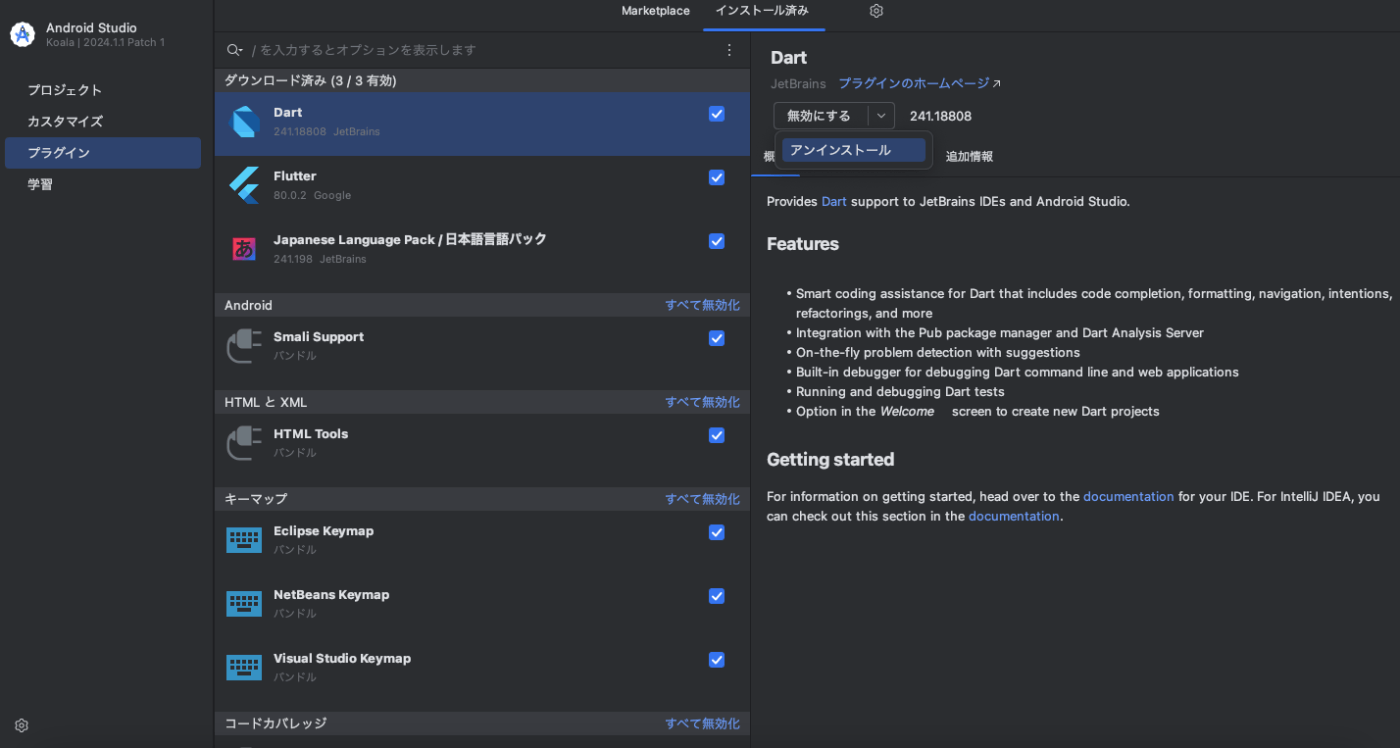Uncheck the Visual Studio Keymap checkbox

click(x=716, y=660)
